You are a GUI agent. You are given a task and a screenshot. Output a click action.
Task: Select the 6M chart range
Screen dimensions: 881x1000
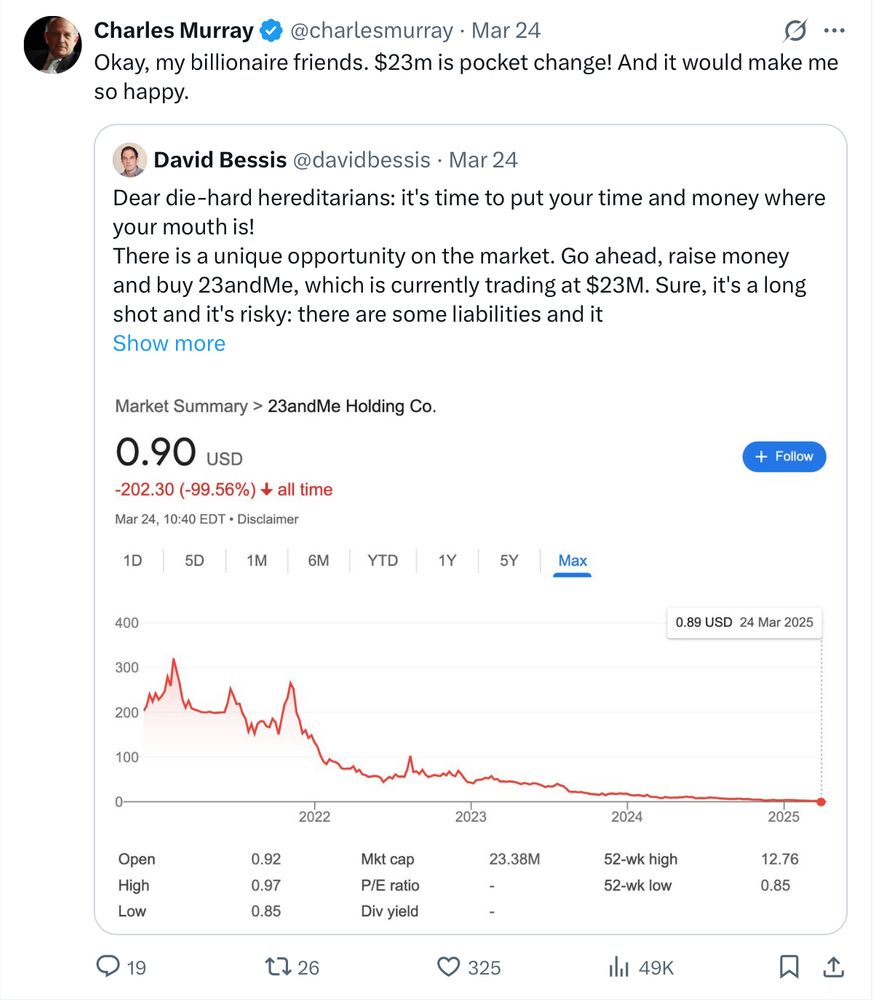pyautogui.click(x=318, y=560)
